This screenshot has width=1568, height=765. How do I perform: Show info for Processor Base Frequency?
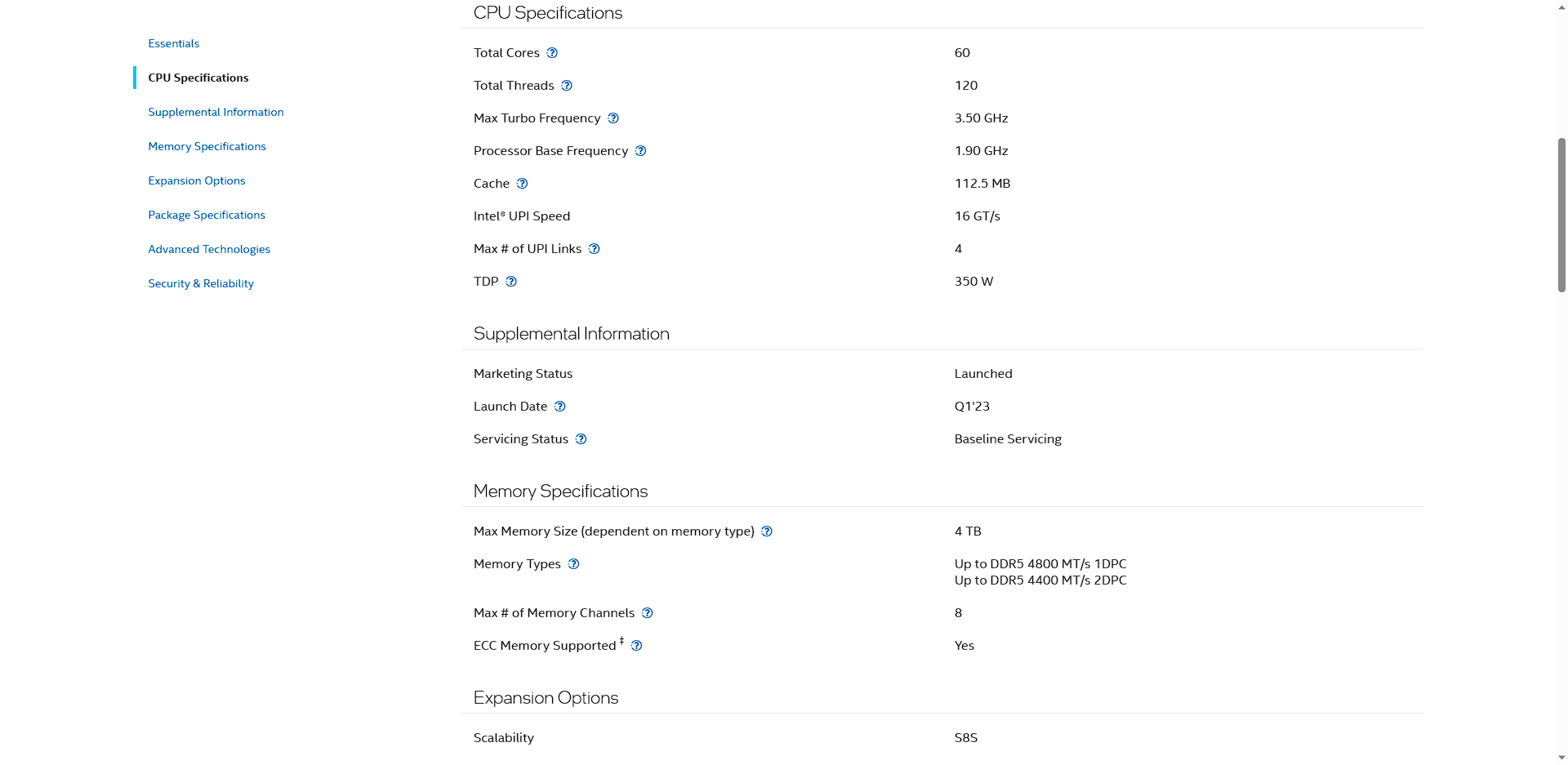[x=641, y=151]
